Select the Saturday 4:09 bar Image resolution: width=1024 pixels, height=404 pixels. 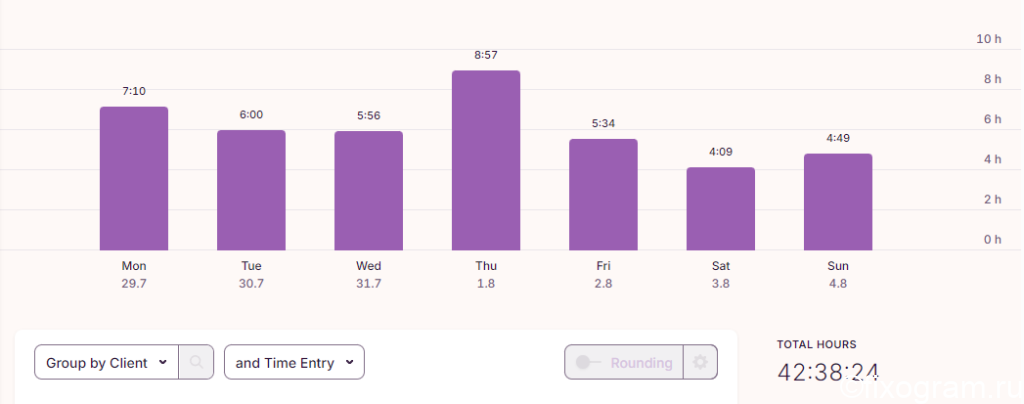pyautogui.click(x=721, y=209)
